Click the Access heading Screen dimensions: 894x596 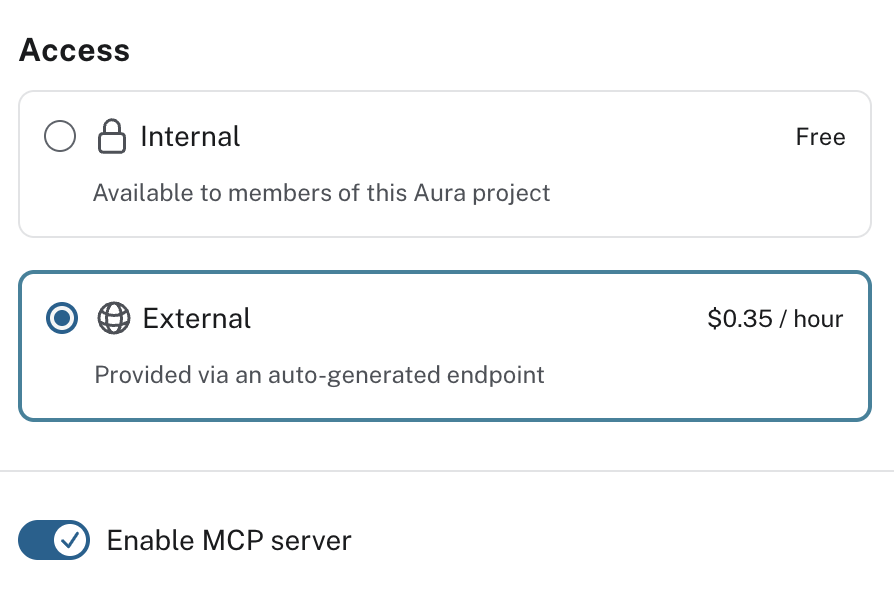click(74, 50)
